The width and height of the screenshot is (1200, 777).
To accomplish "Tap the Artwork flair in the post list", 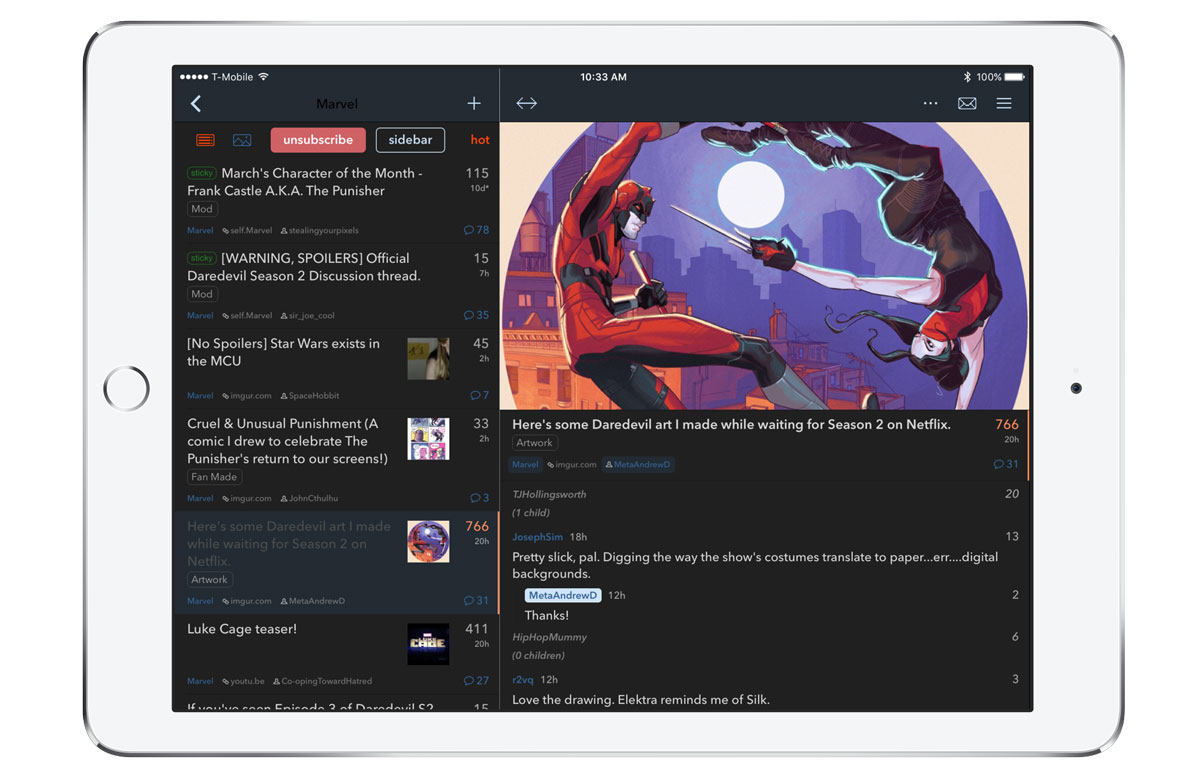I will pyautogui.click(x=210, y=580).
